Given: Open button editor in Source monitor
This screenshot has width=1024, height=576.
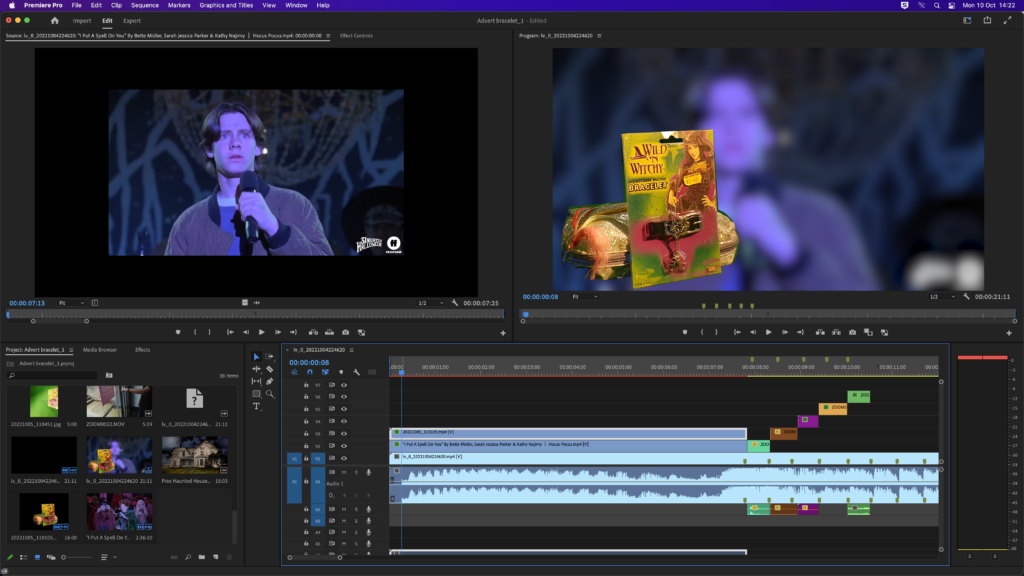Looking at the screenshot, I should pos(503,333).
